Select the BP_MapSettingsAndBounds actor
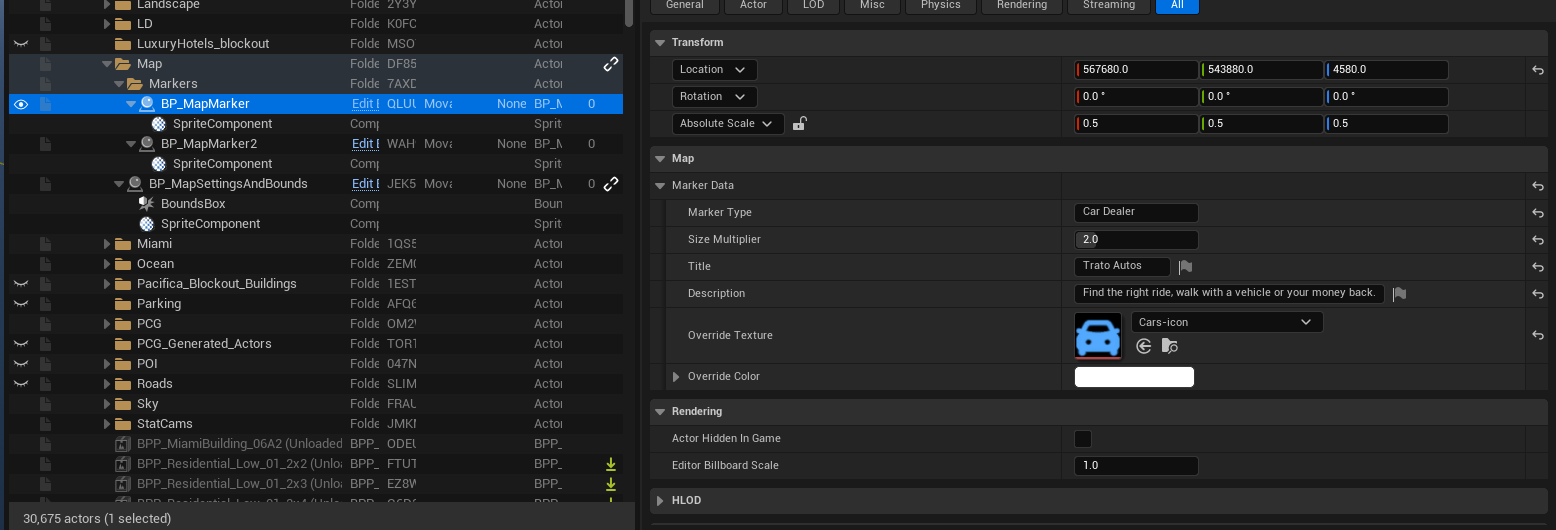 click(228, 184)
